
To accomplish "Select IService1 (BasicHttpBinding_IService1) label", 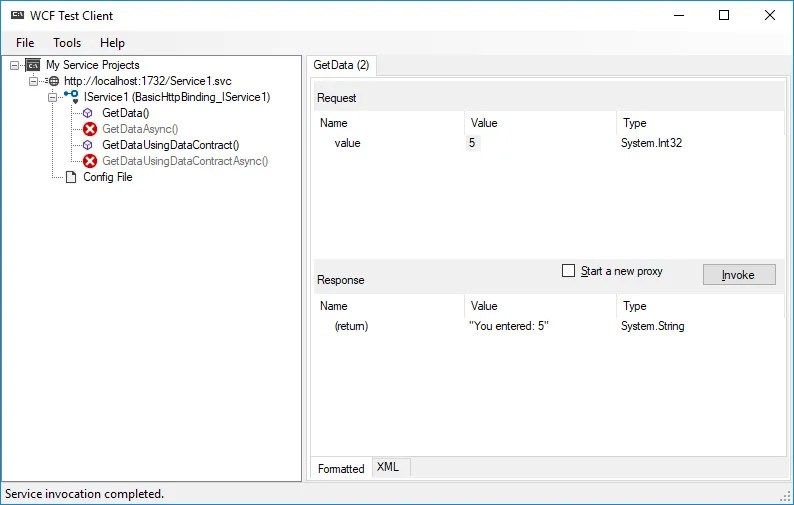I will [x=177, y=97].
